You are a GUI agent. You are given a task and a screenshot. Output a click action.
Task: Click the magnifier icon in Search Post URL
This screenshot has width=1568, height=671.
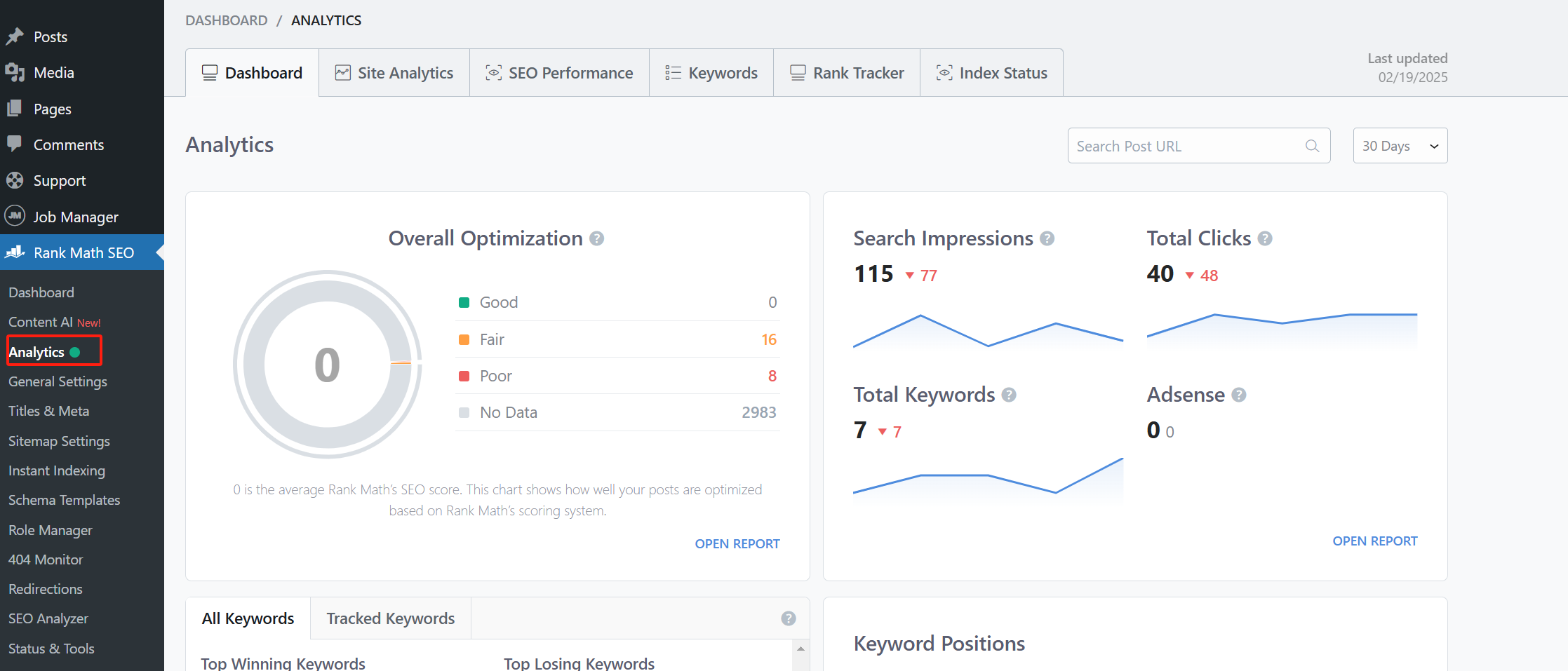pos(1311,146)
